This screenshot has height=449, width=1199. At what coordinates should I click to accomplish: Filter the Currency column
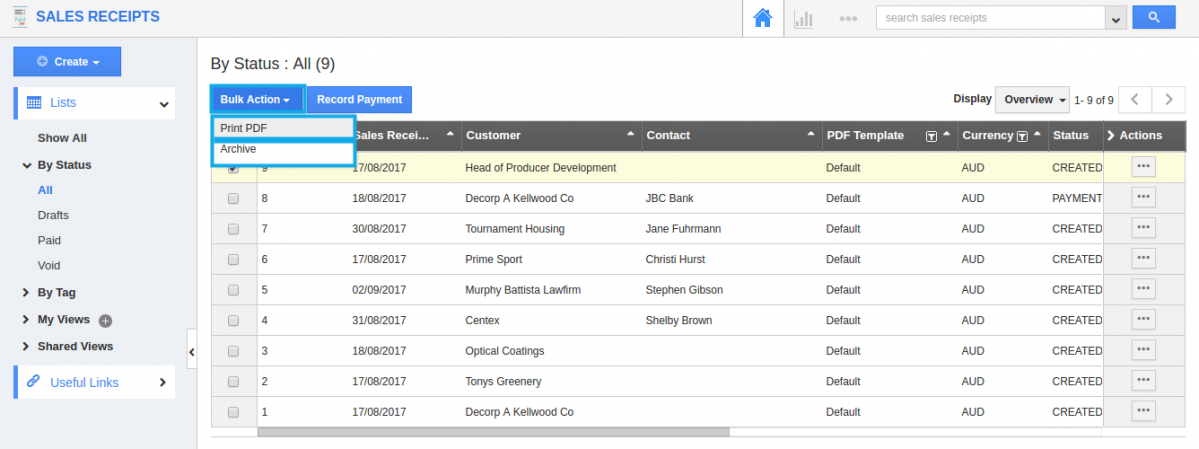tap(1022, 136)
